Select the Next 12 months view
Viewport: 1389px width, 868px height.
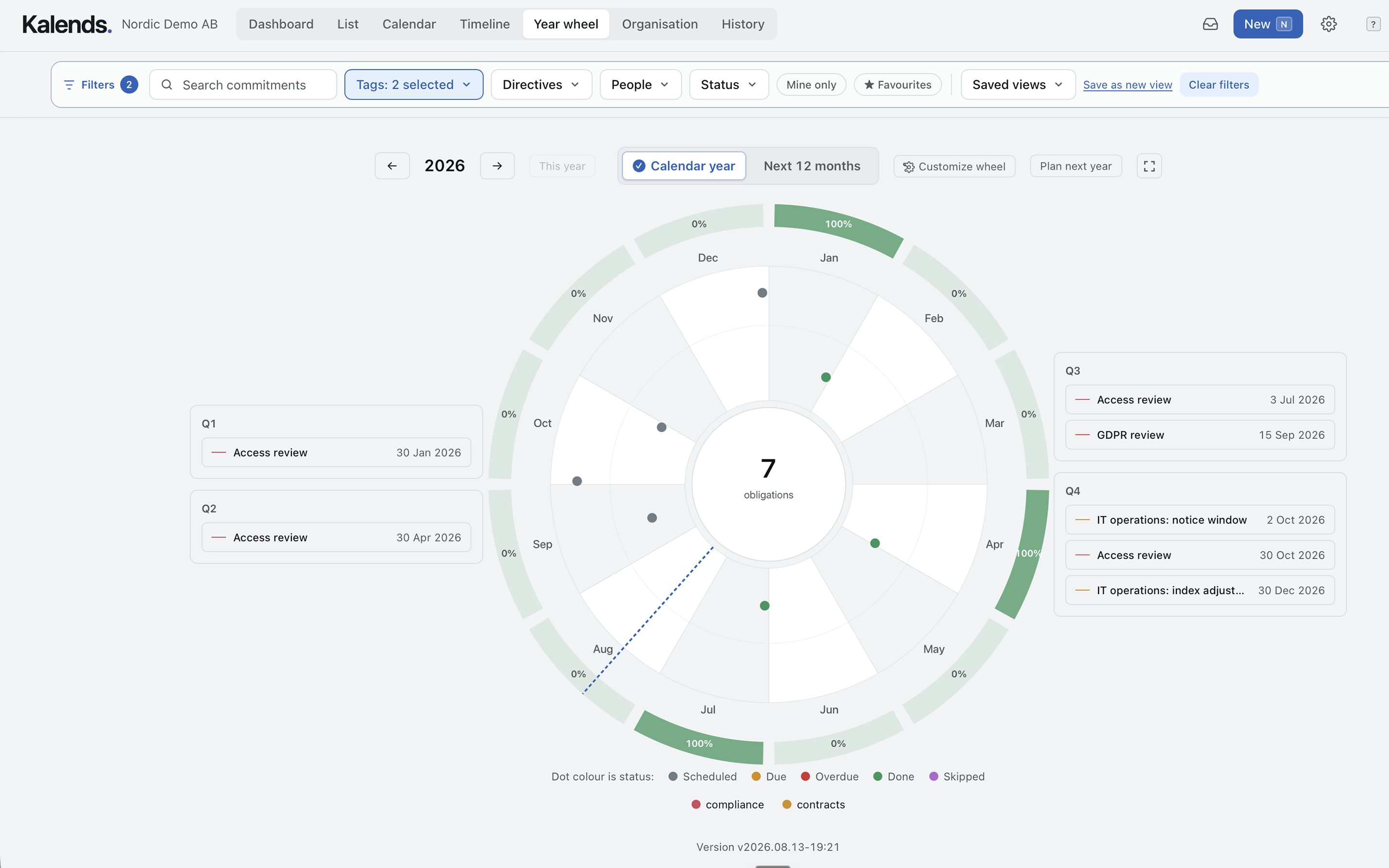coord(812,166)
